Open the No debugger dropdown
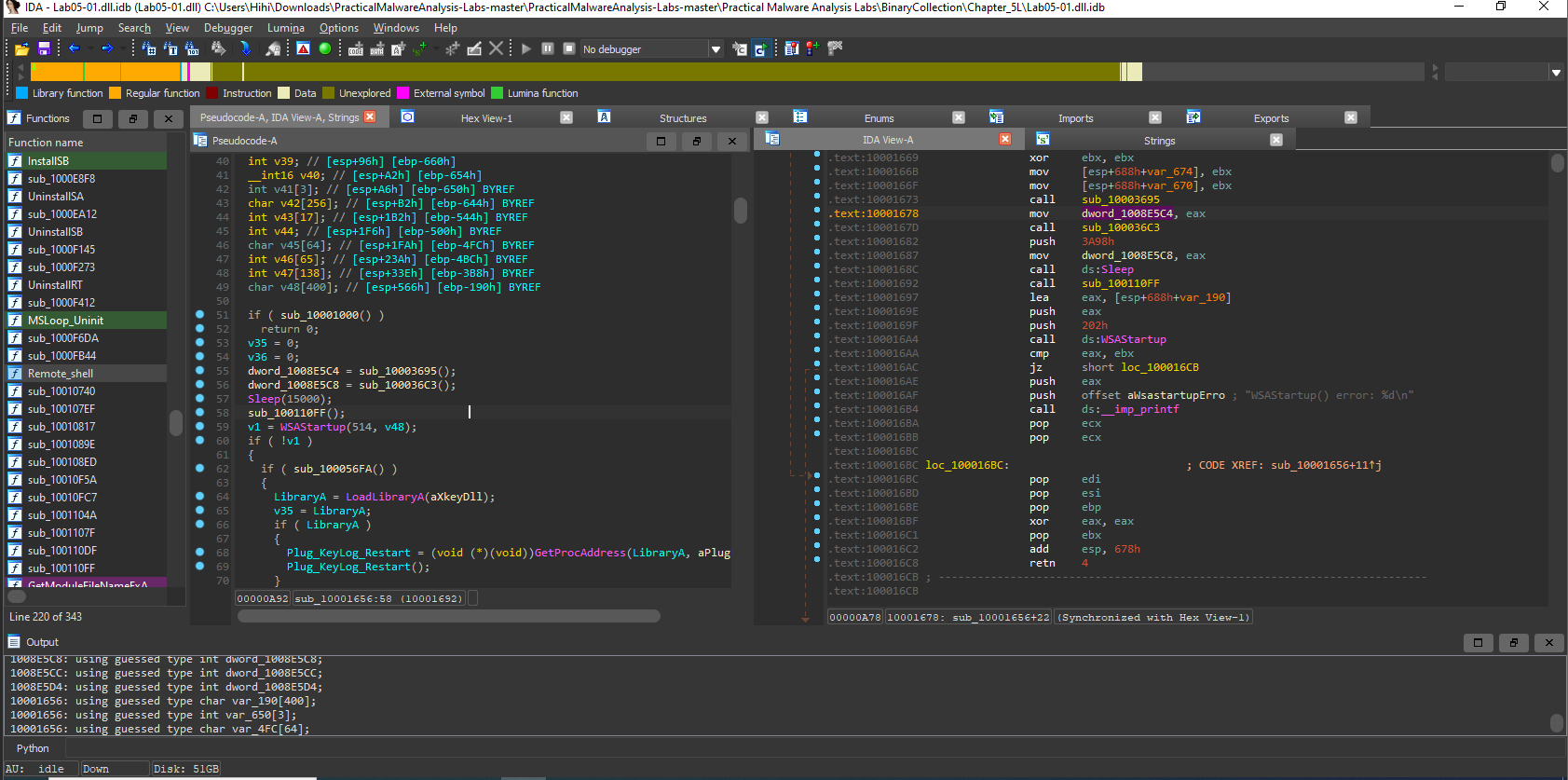Image resolution: width=1568 pixels, height=780 pixels. click(x=716, y=49)
